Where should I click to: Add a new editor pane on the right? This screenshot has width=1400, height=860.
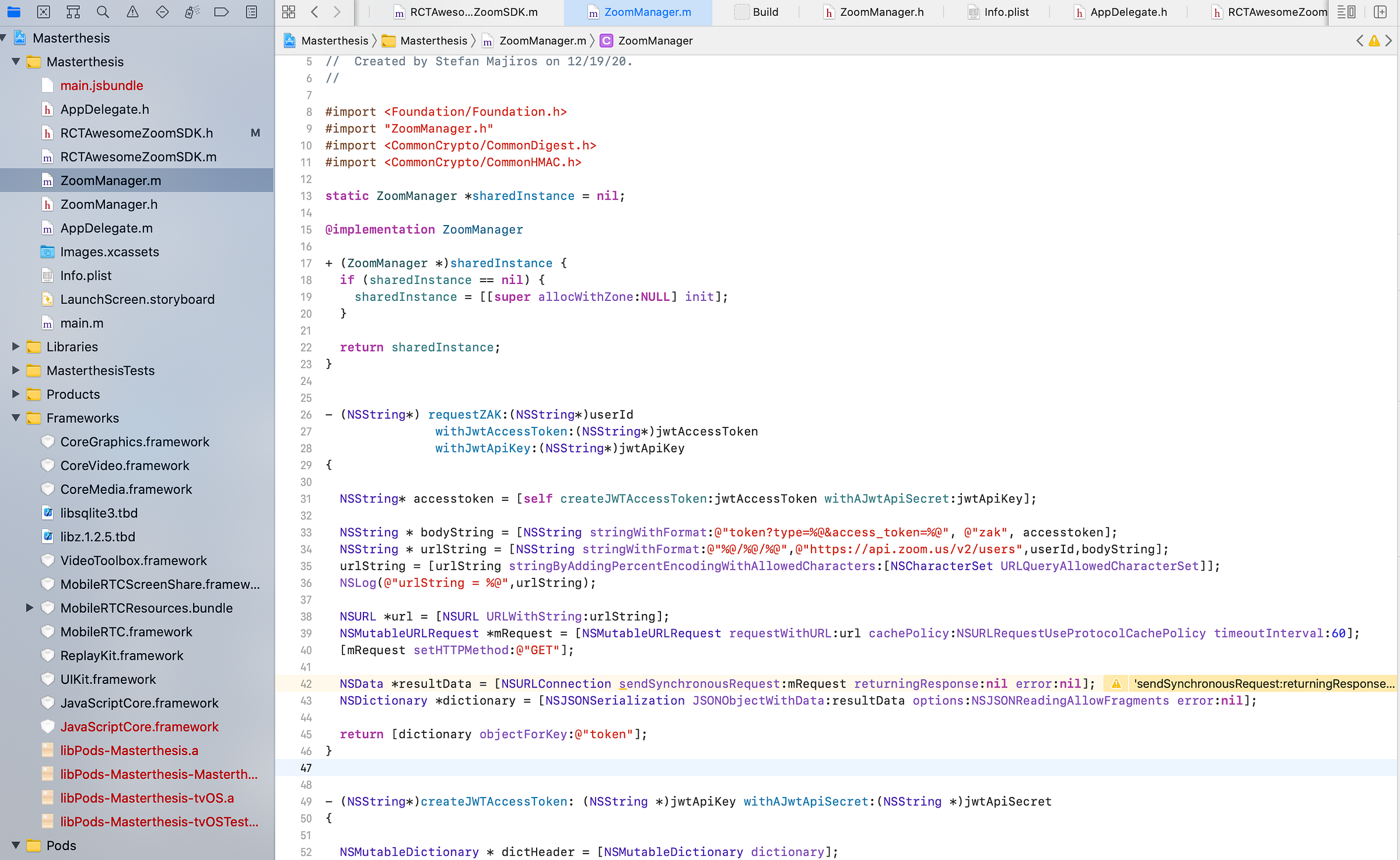(x=1380, y=12)
